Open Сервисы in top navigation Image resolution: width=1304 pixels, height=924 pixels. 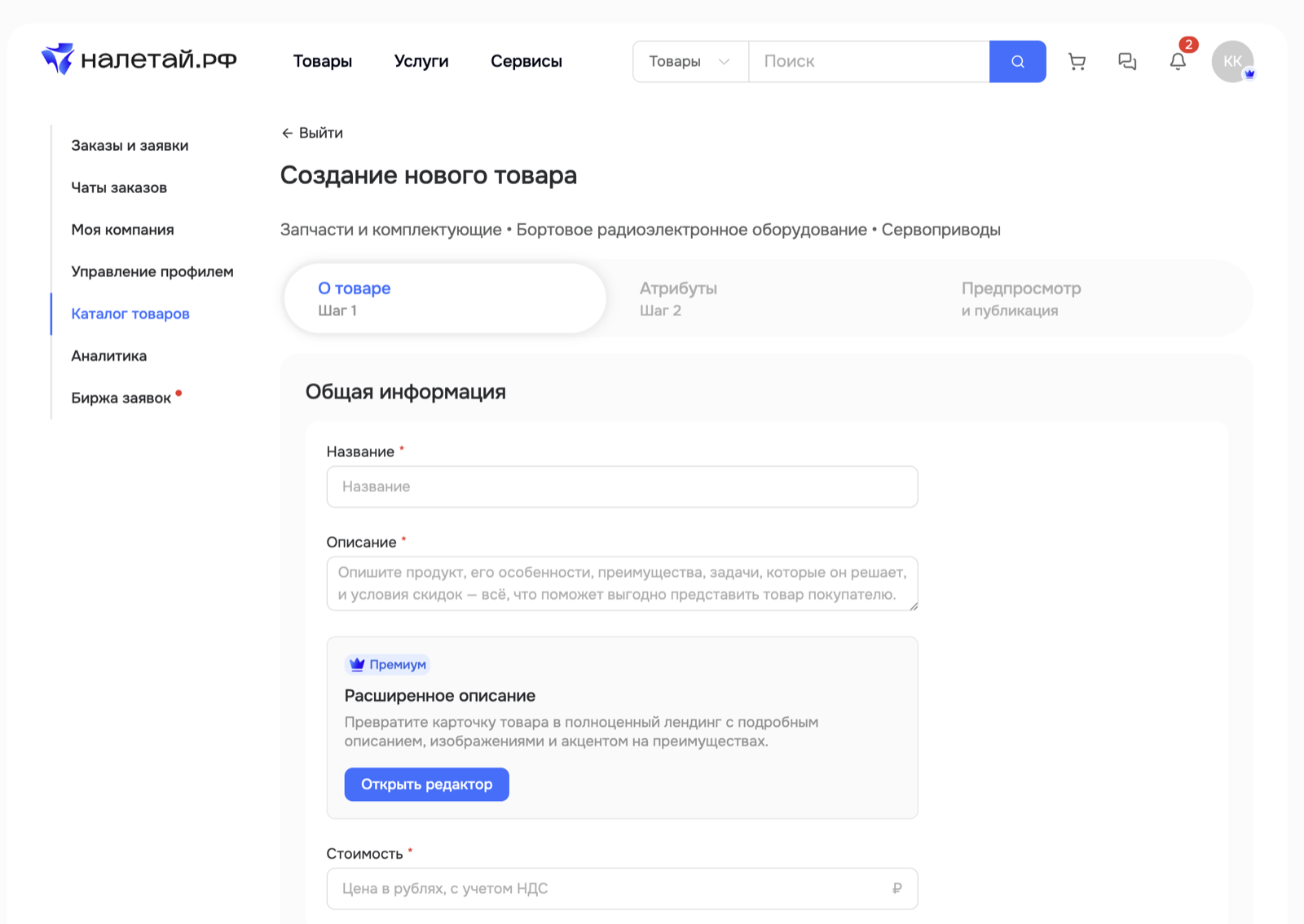coord(526,61)
